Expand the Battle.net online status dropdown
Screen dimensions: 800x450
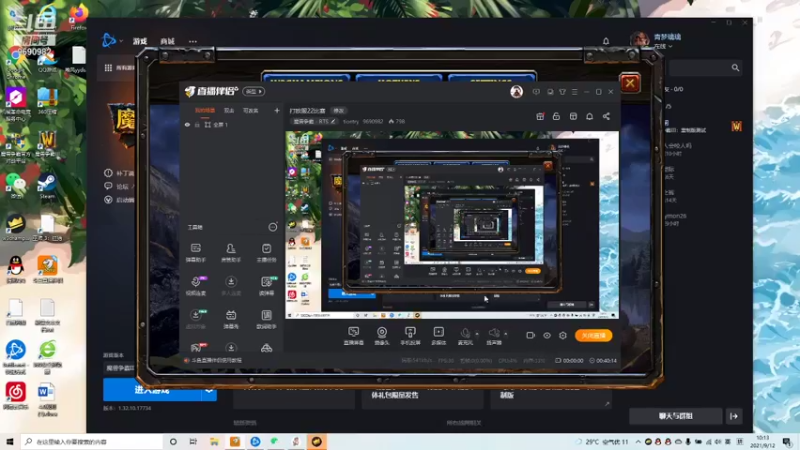(663, 46)
